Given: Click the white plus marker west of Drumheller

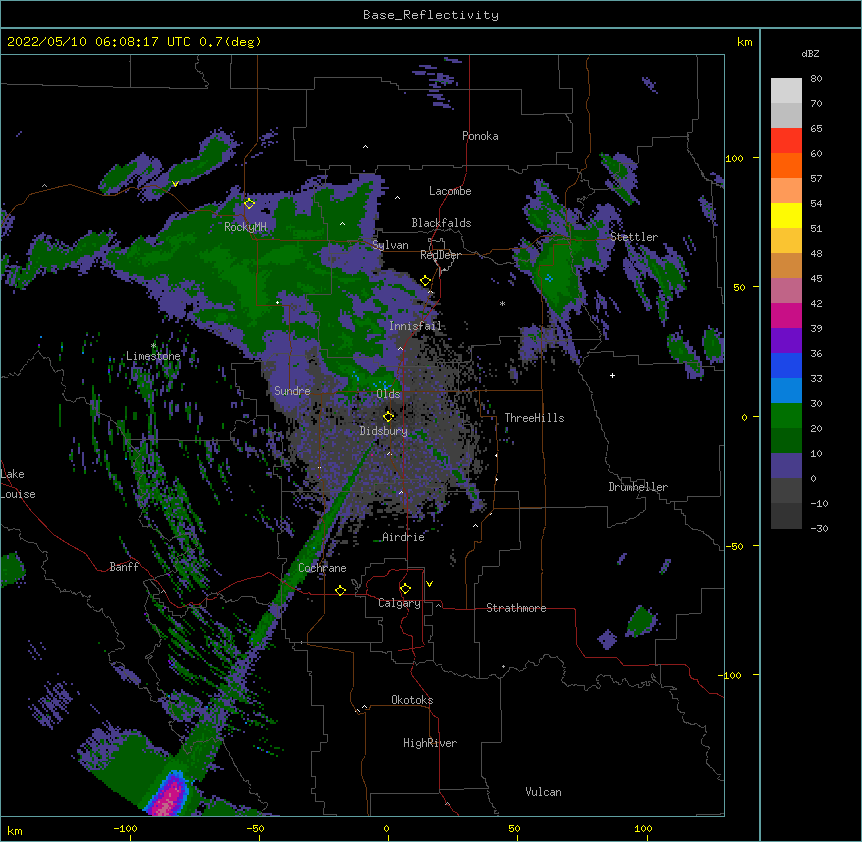Looking at the screenshot, I should click(x=612, y=375).
